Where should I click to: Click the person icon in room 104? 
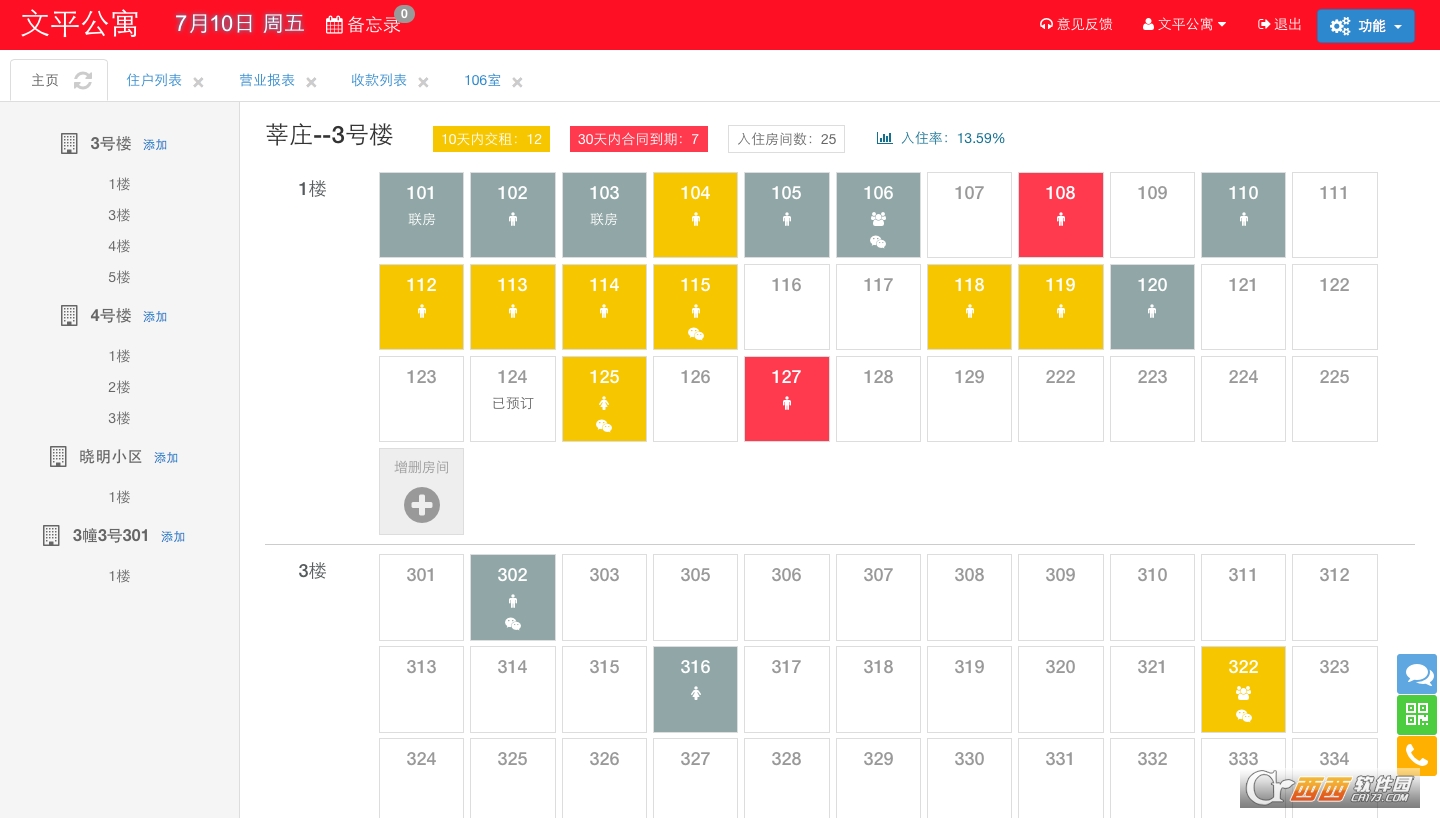[695, 219]
